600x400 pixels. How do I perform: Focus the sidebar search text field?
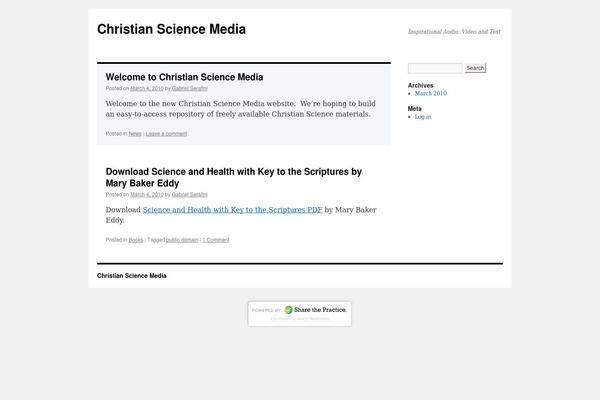coord(435,68)
